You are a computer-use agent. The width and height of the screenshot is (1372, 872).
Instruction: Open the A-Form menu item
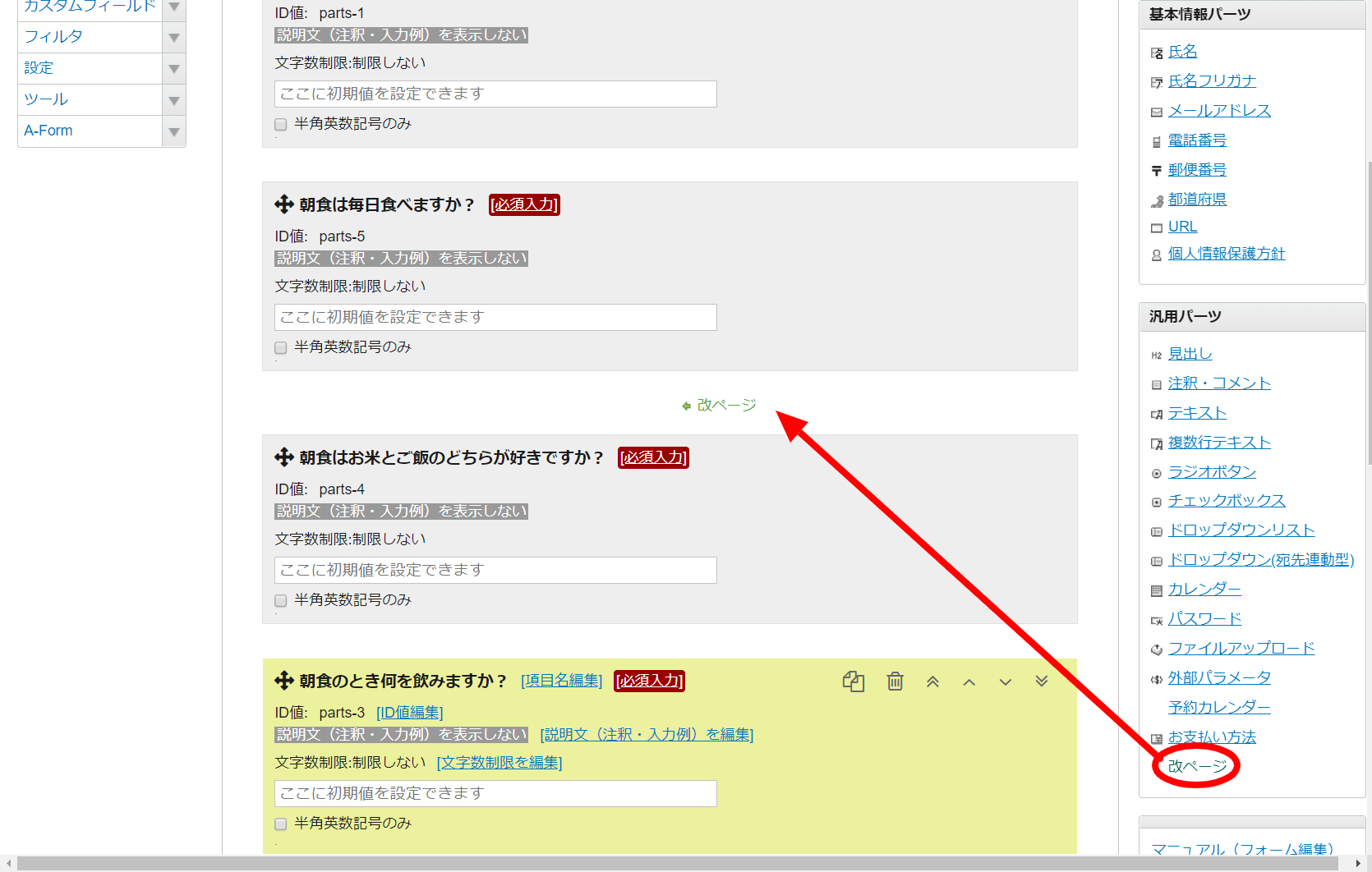tap(48, 131)
